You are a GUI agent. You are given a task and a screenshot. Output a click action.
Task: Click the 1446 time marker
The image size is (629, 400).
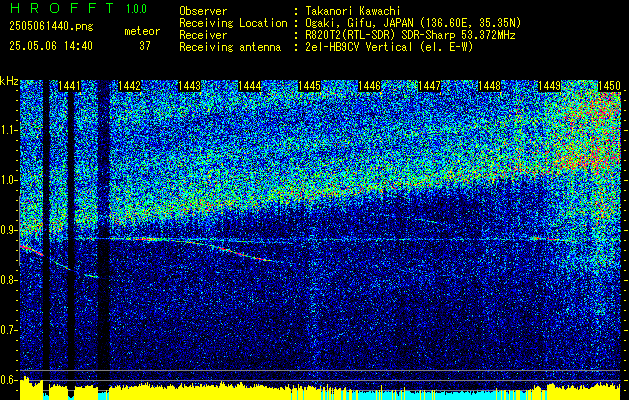point(369,85)
